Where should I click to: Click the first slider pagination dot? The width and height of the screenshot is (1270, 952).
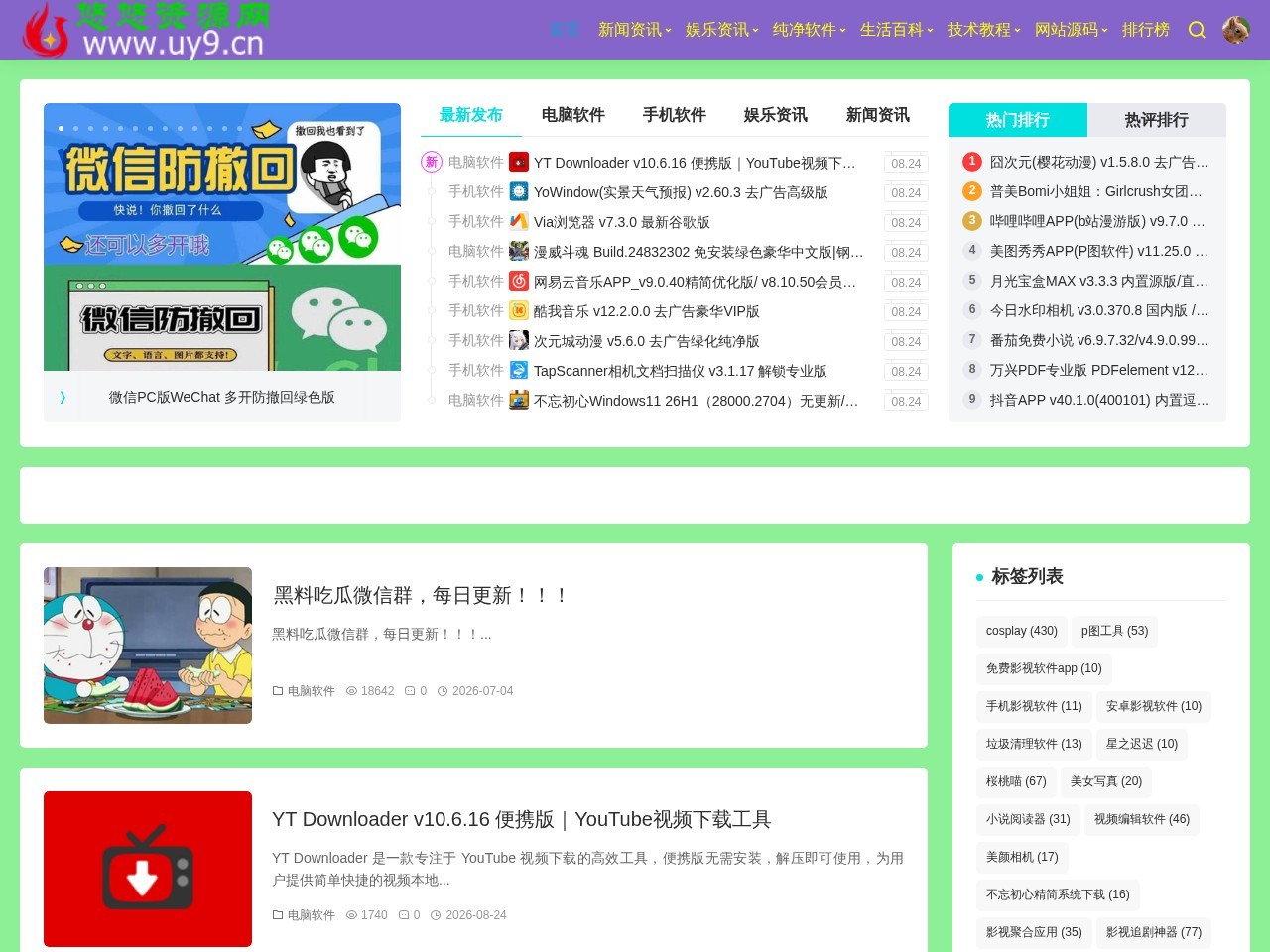pyautogui.click(x=62, y=128)
